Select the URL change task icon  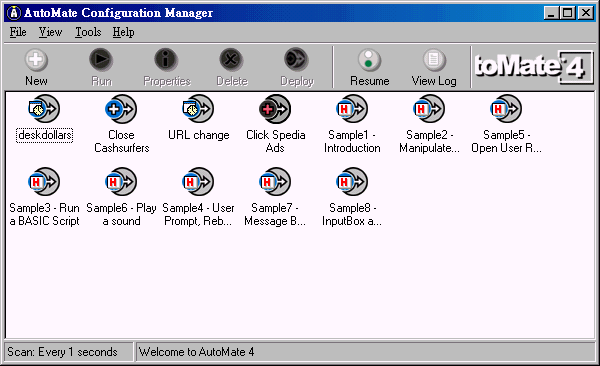[198, 109]
